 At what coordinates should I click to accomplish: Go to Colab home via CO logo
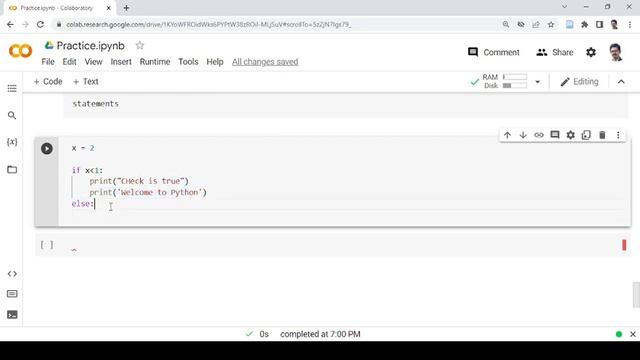pyautogui.click(x=20, y=51)
